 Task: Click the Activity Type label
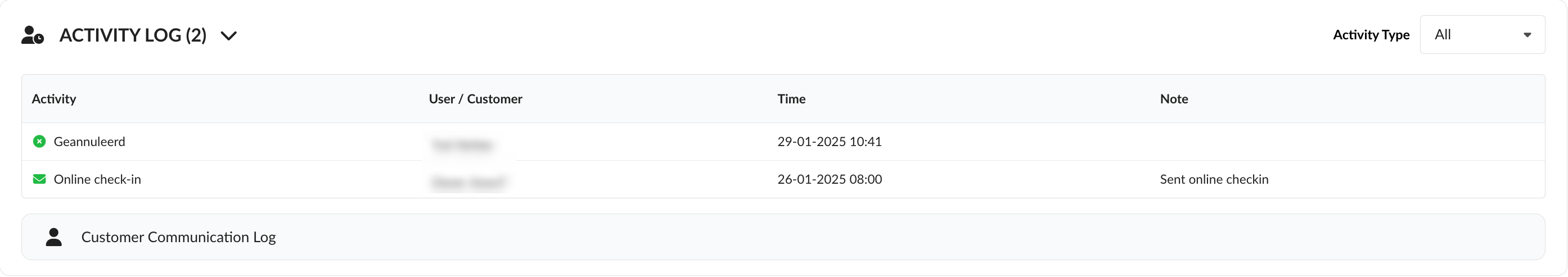click(1371, 35)
